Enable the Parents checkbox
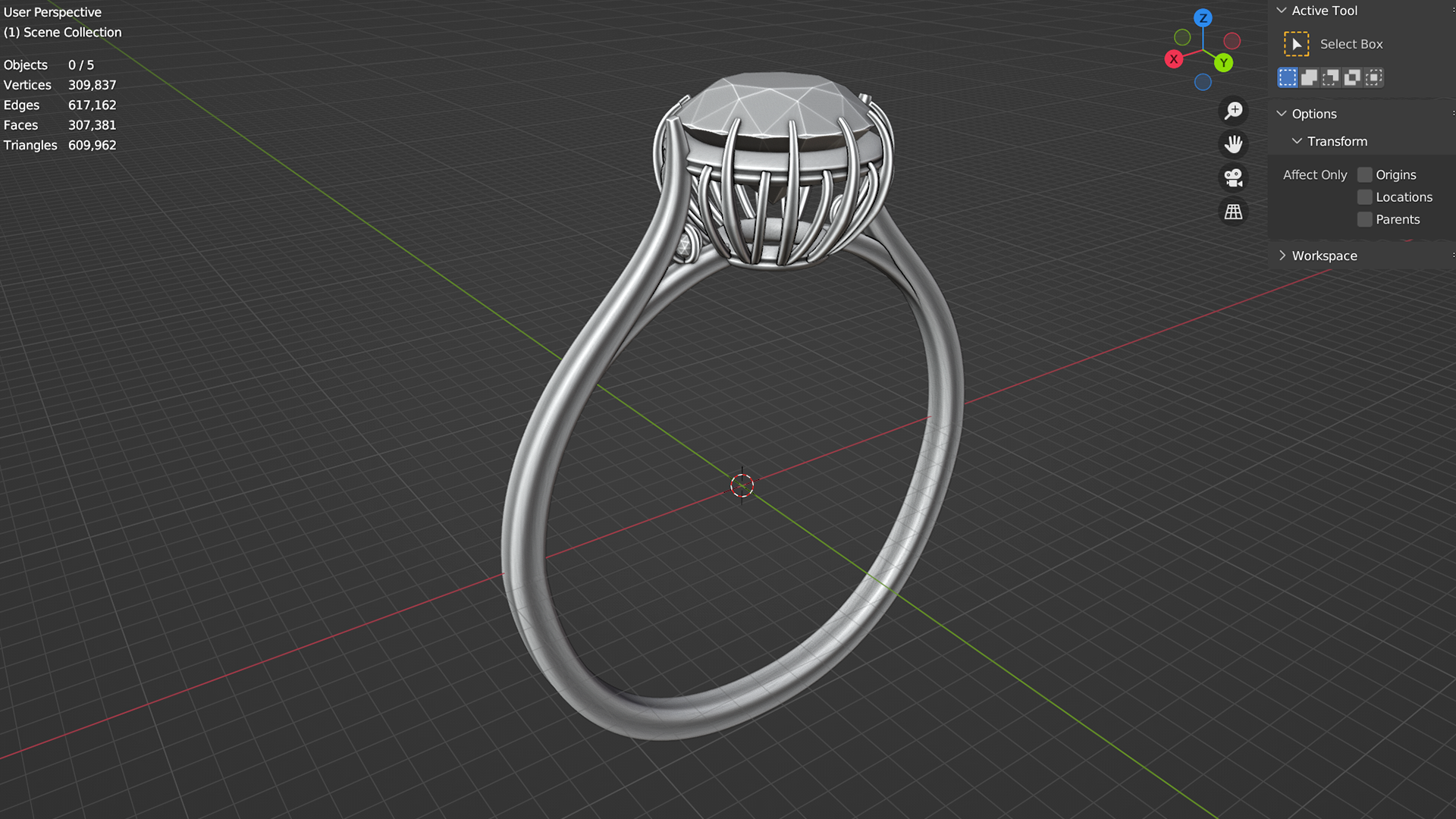This screenshot has height=819, width=1456. (x=1365, y=220)
